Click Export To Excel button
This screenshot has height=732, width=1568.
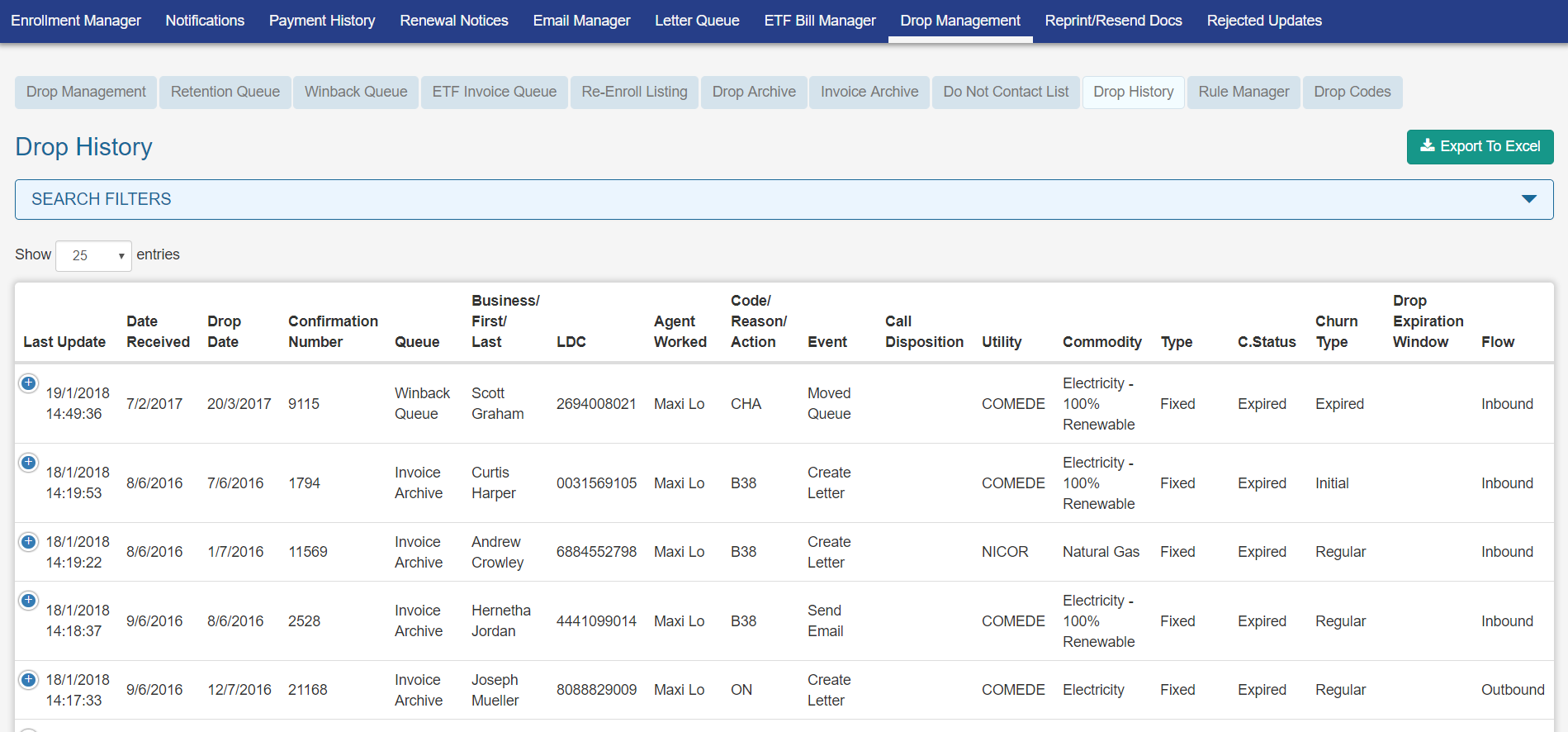(1480, 146)
